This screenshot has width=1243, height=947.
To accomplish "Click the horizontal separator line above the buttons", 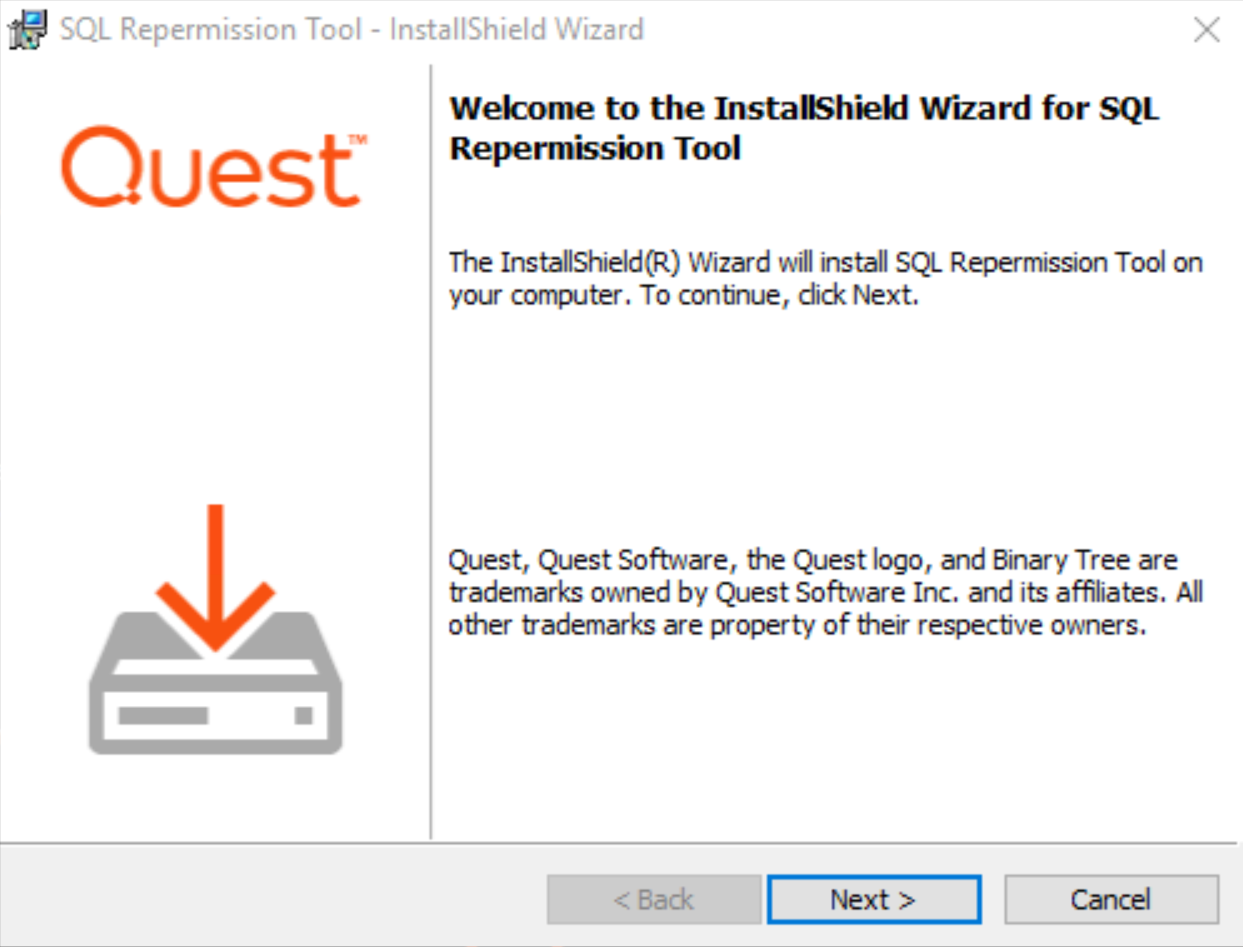I will pyautogui.click(x=620, y=843).
